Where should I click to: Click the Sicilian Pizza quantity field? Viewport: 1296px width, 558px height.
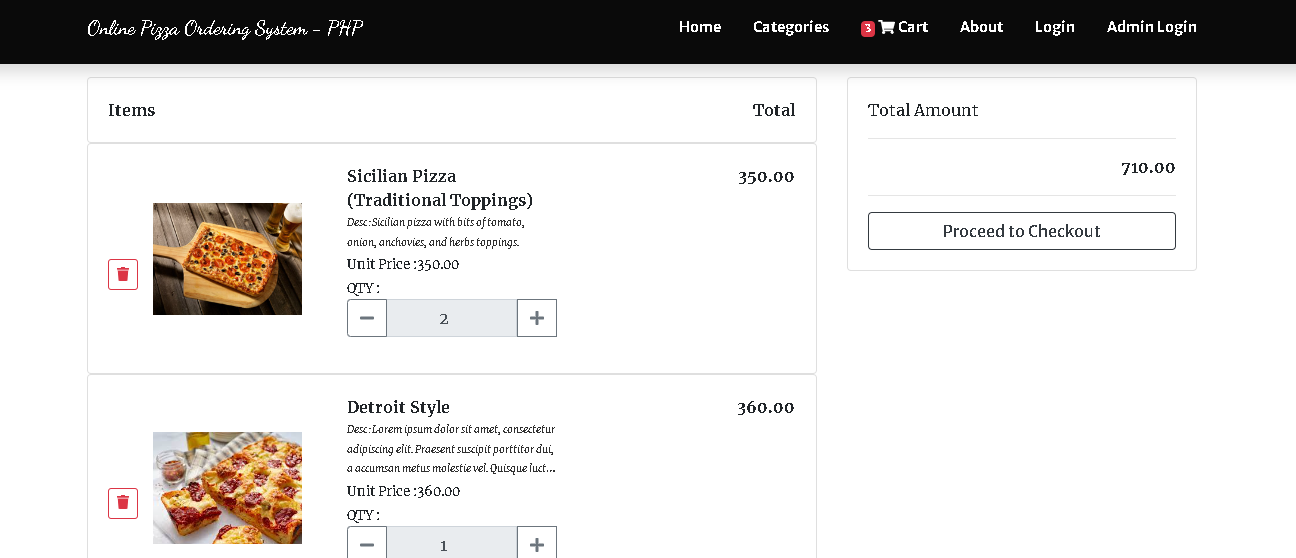click(x=452, y=318)
